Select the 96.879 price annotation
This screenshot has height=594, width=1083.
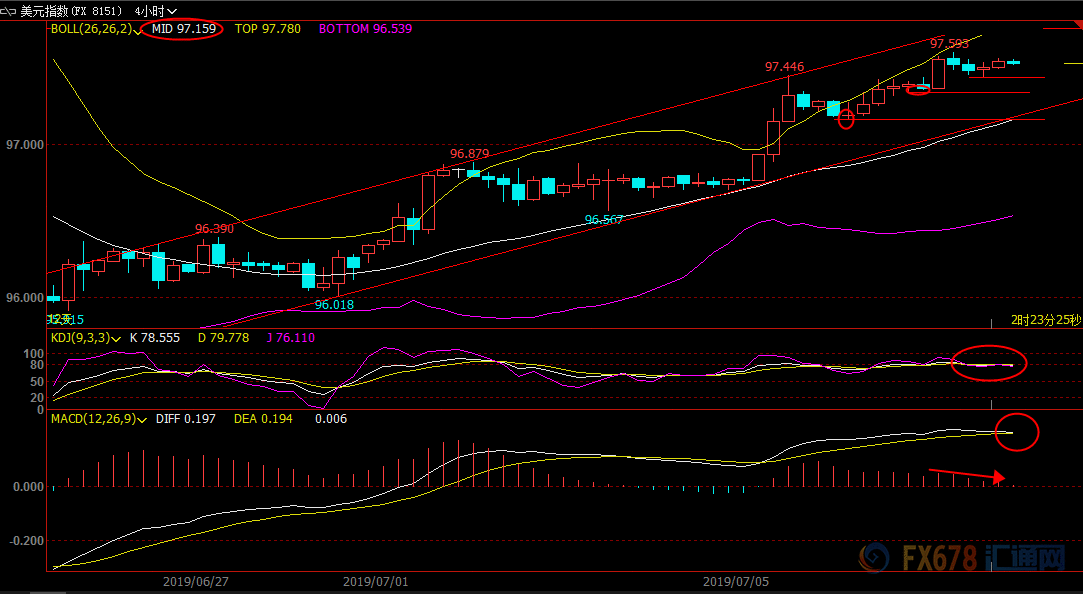(x=470, y=154)
